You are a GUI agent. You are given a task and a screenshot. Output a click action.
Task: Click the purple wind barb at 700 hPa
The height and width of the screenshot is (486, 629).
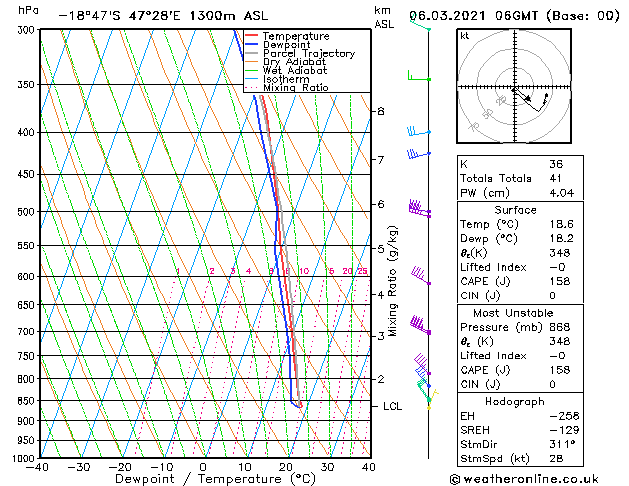420,325
